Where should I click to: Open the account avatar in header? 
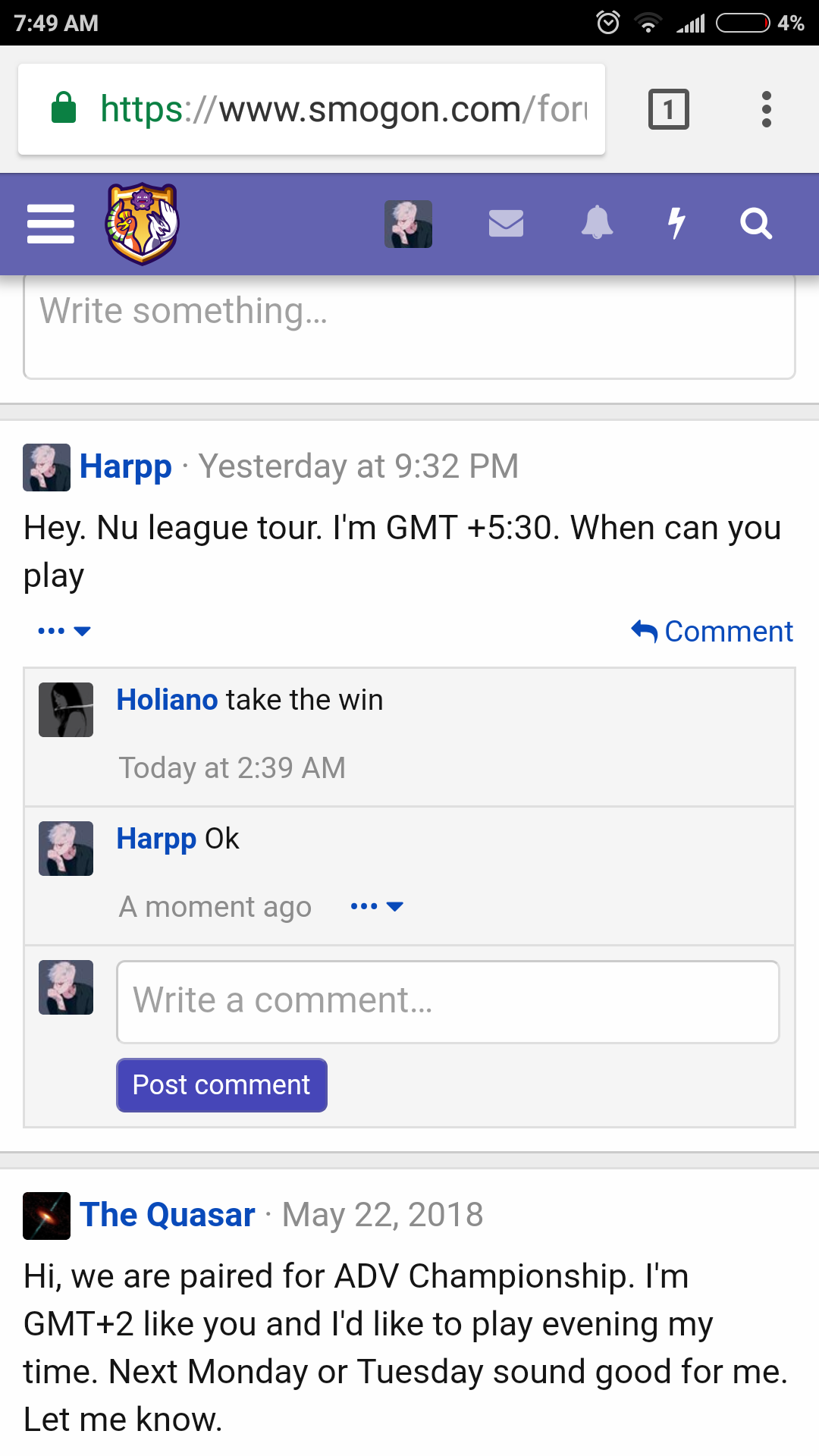(408, 224)
